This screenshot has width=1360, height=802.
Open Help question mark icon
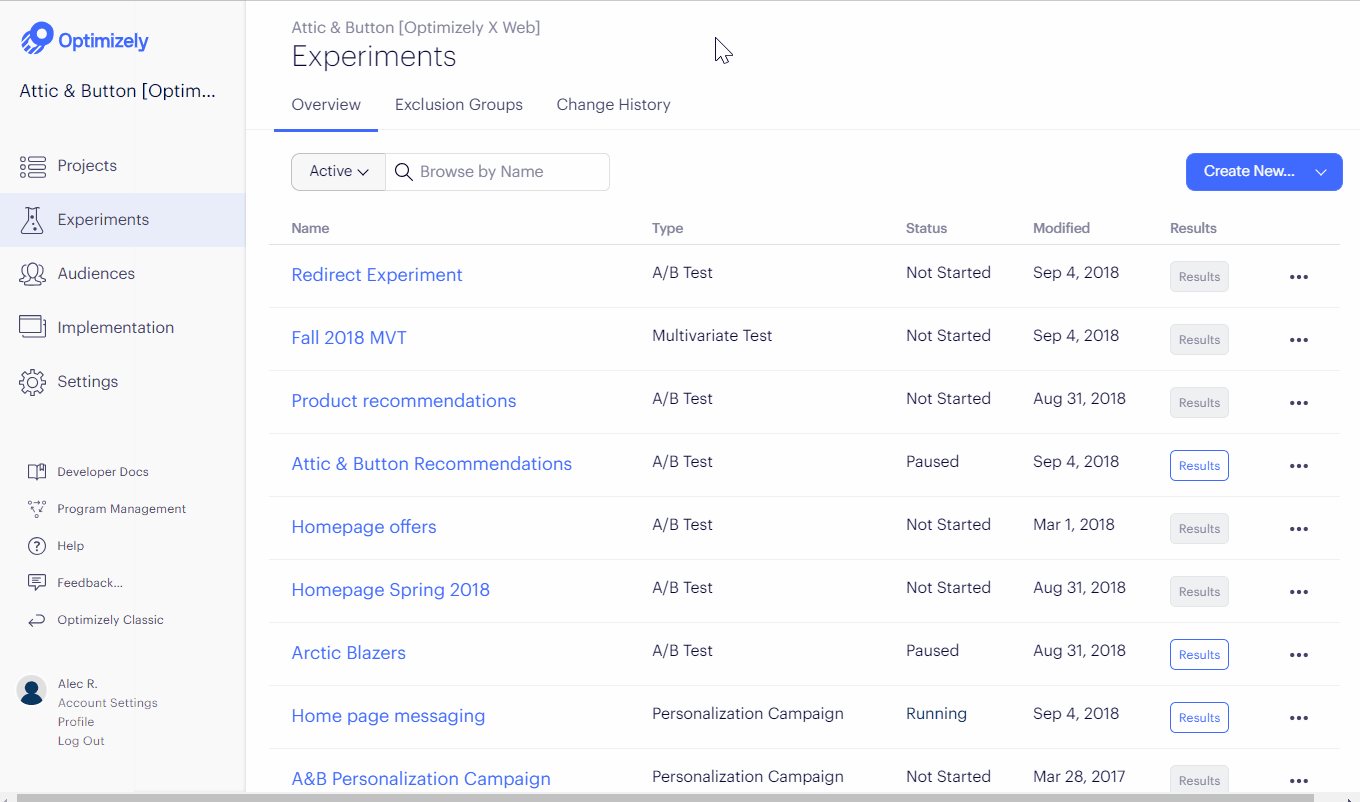37,546
